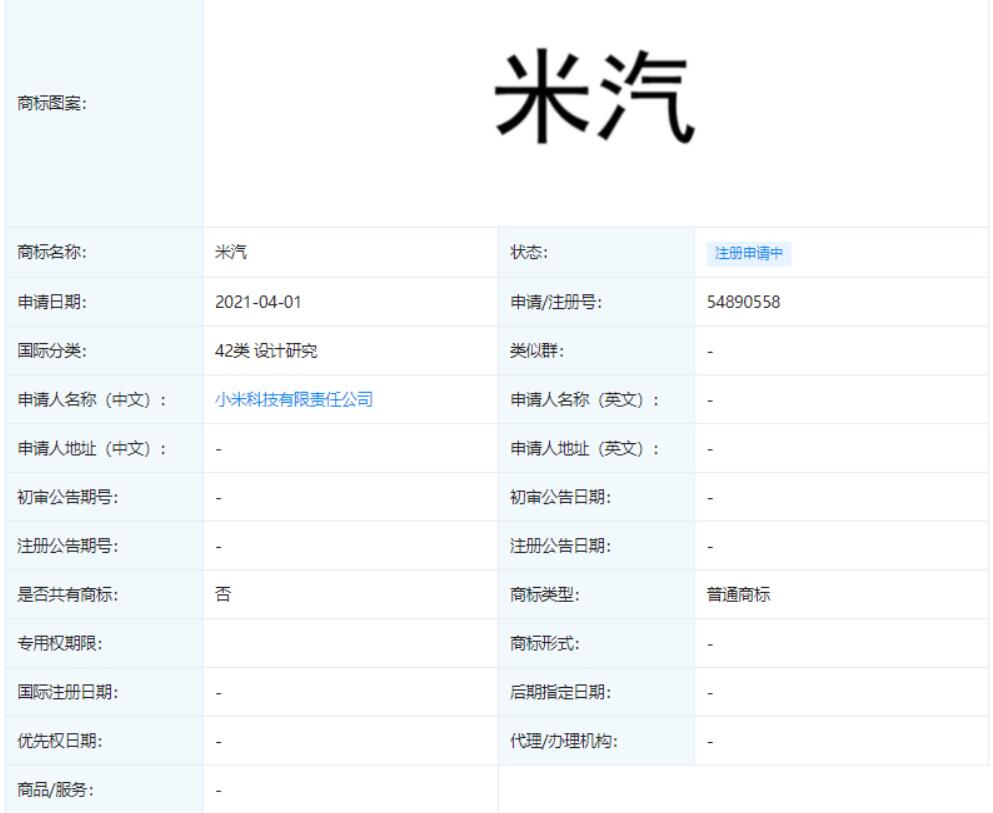Click the 国际注册日期 label
The image size is (993, 813).
[68, 692]
